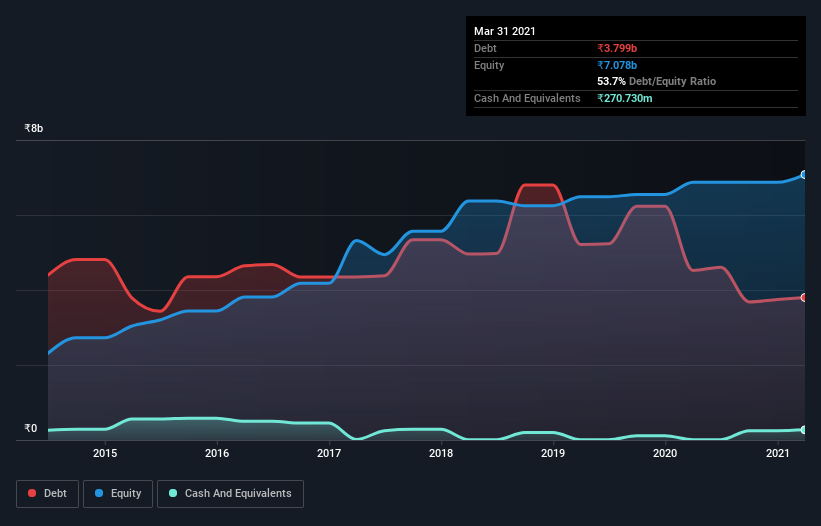
Task: Toggle Cash And Equivalents legend button
Action: 230,494
